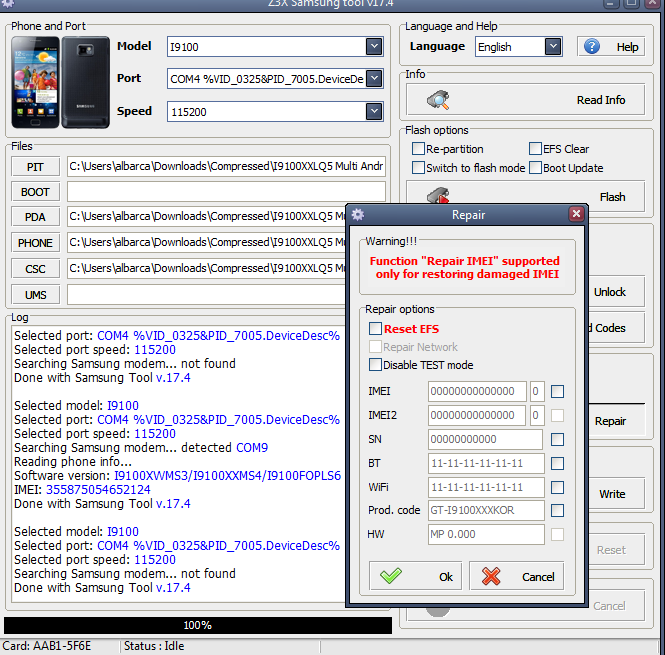Click Card: AAB1-5F6E in status bar
Viewport: 665px width, 655px height.
tap(47, 646)
